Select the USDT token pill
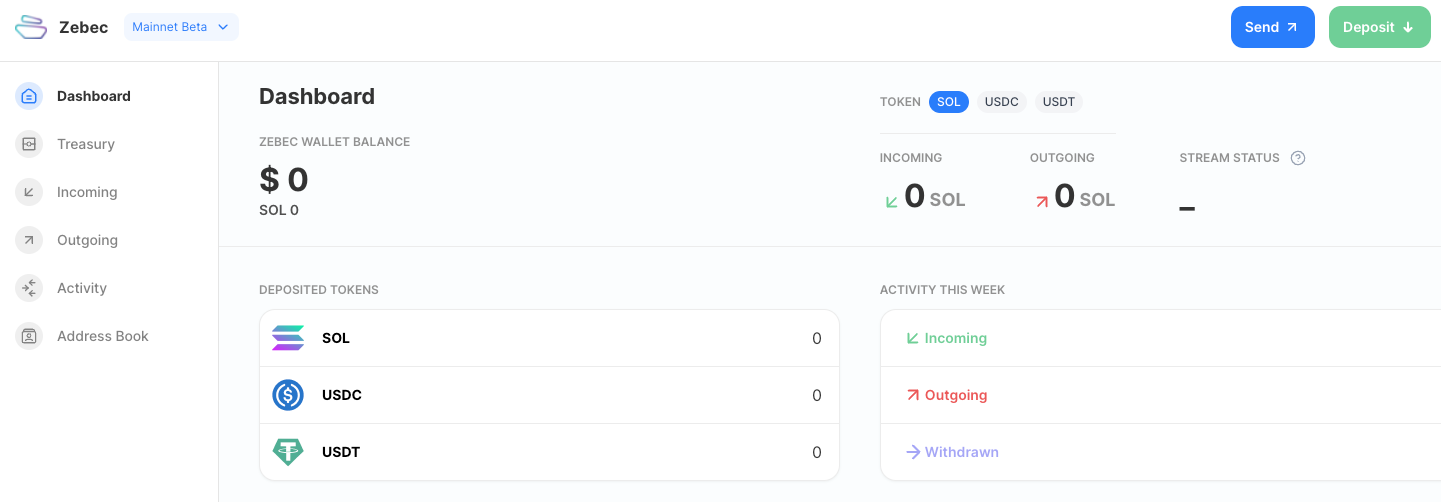 click(1060, 102)
